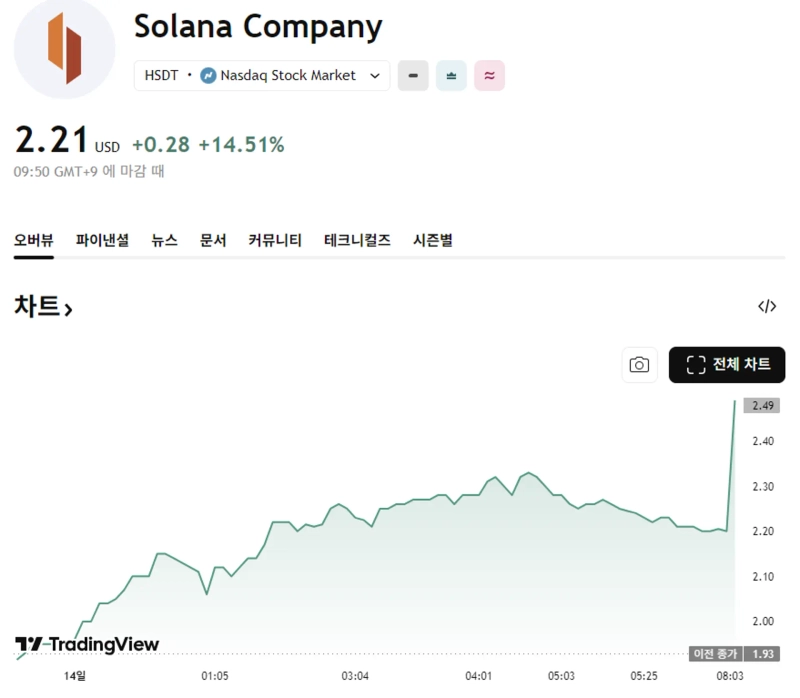Take a chart snapshot with camera icon
Screen dimensions: 800x698
click(x=639, y=365)
